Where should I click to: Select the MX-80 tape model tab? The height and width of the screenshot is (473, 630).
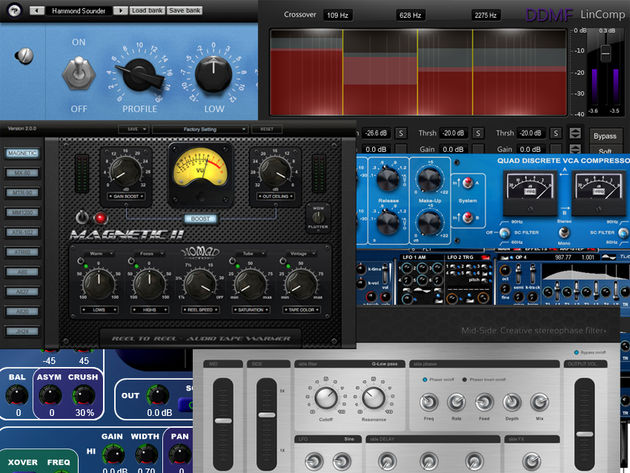pos(22,173)
